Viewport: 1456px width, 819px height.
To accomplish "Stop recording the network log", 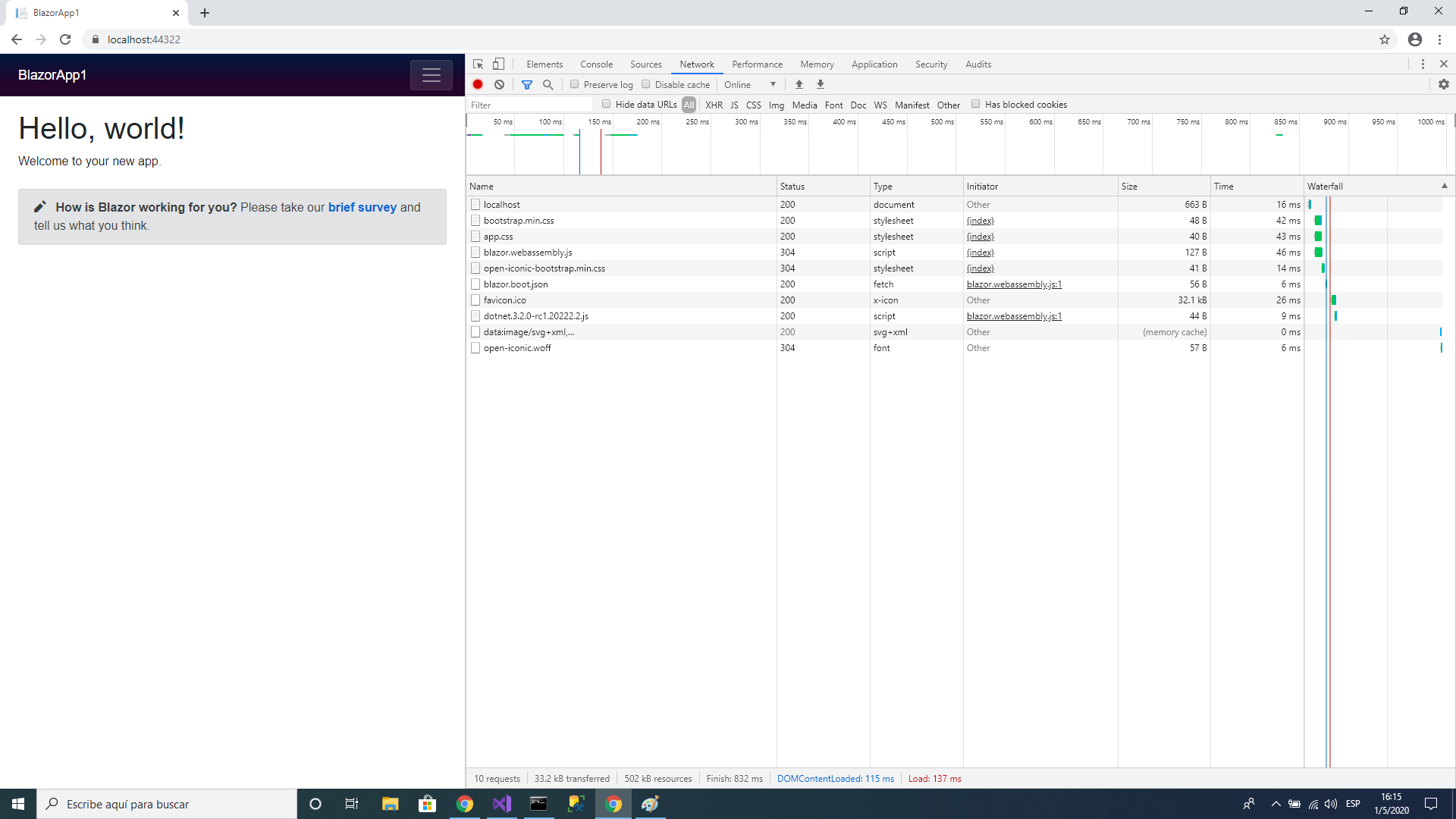I will (x=478, y=84).
